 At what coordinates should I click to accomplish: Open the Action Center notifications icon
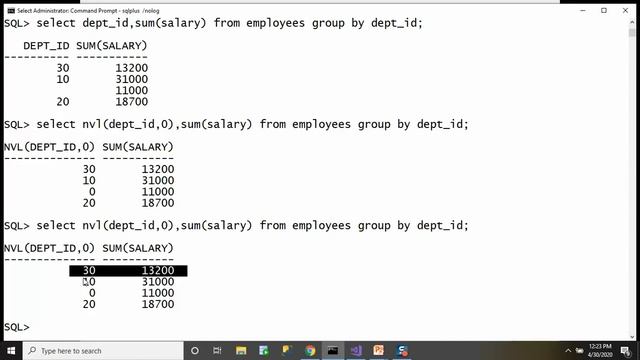[625, 351]
